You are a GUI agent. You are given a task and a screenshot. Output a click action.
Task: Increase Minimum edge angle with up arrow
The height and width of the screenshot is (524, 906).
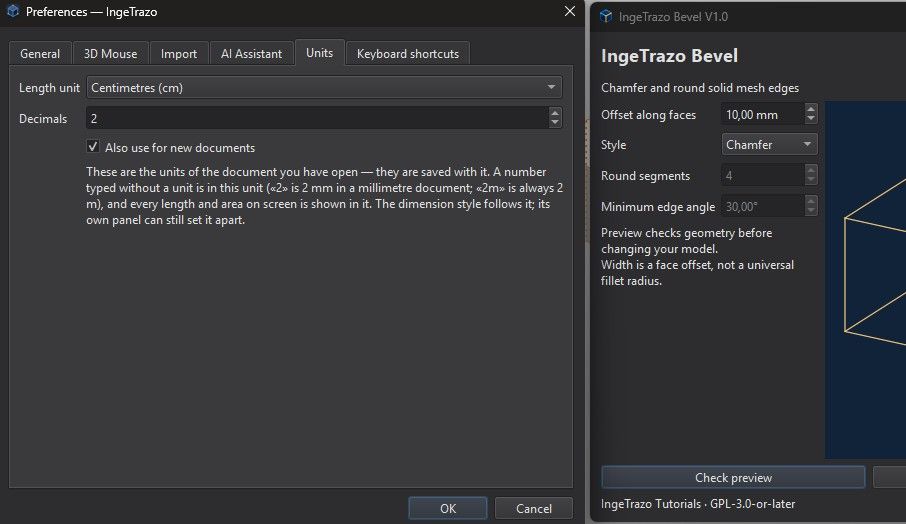pyautogui.click(x=811, y=201)
